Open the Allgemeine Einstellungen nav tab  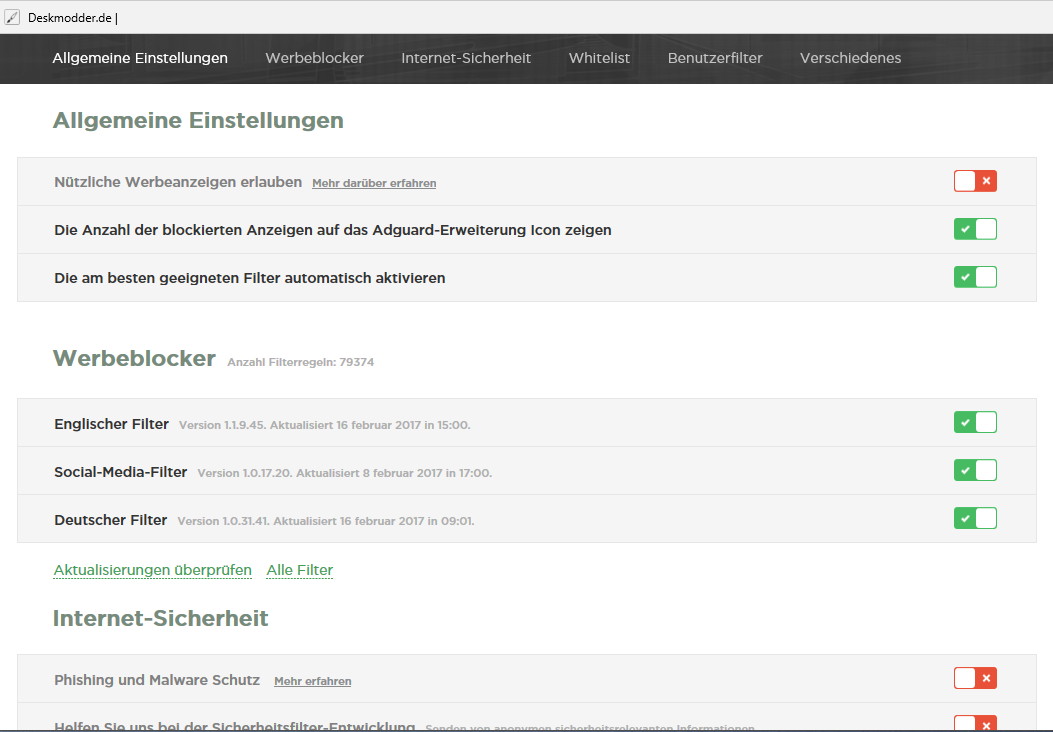click(140, 58)
